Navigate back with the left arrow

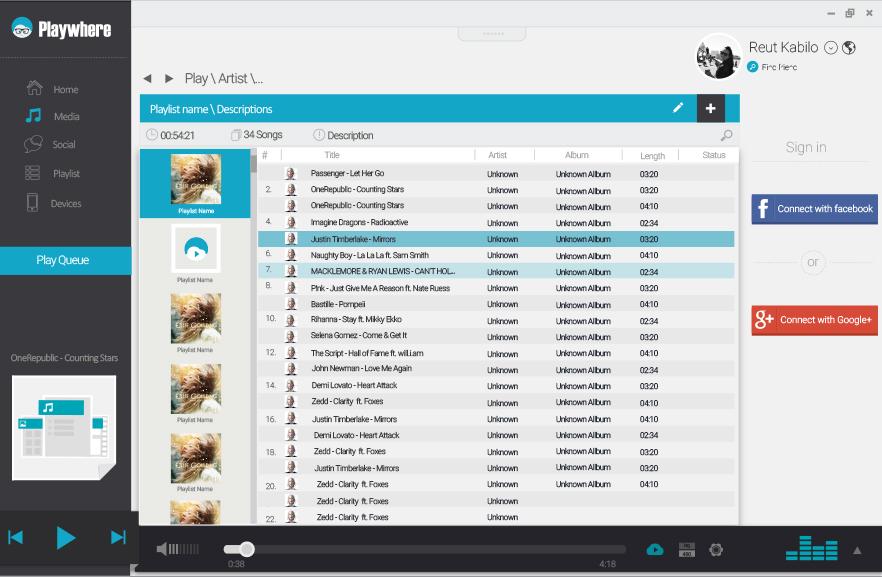(x=147, y=78)
